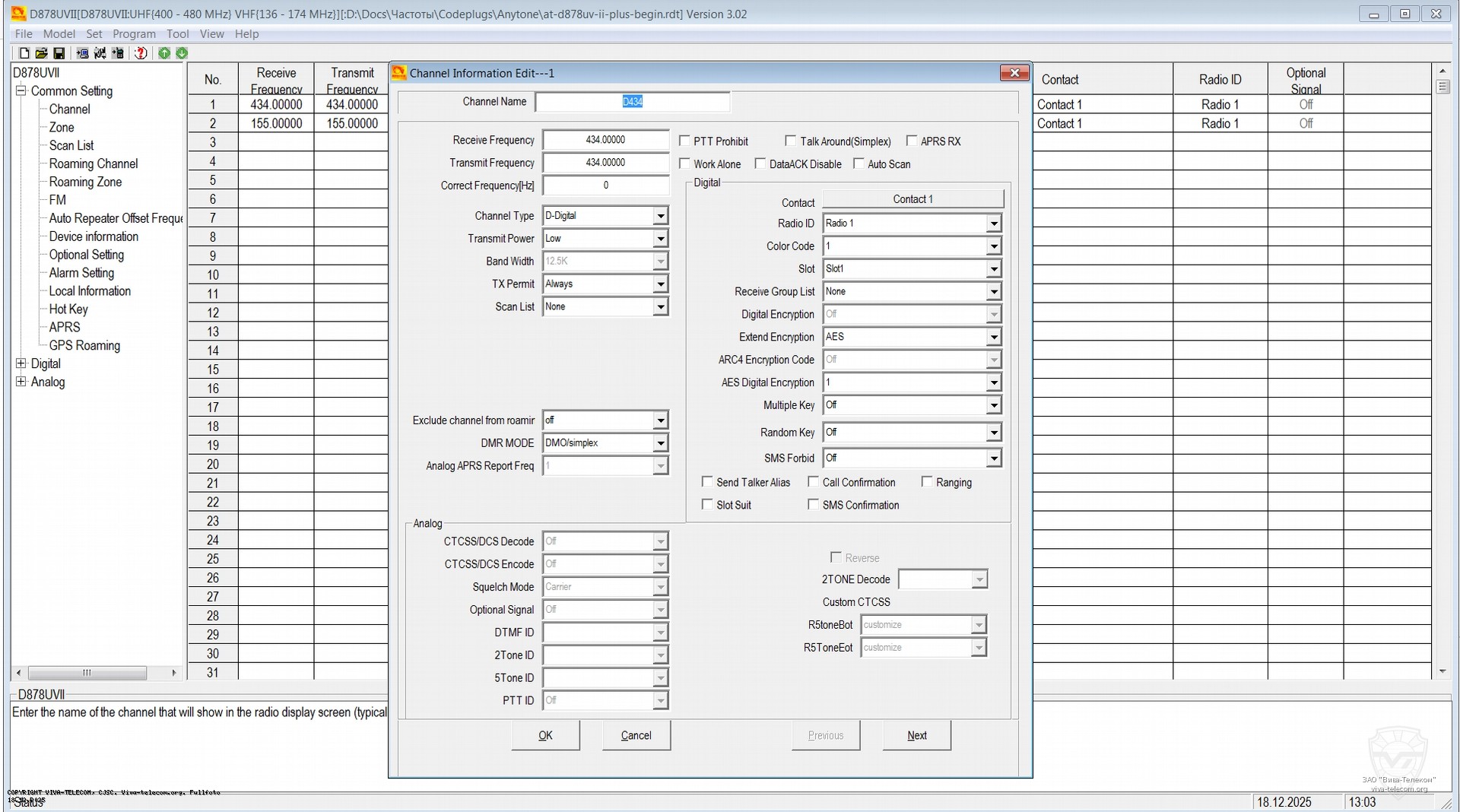
Task: Click the COM port settings icon
Action: click(100, 53)
